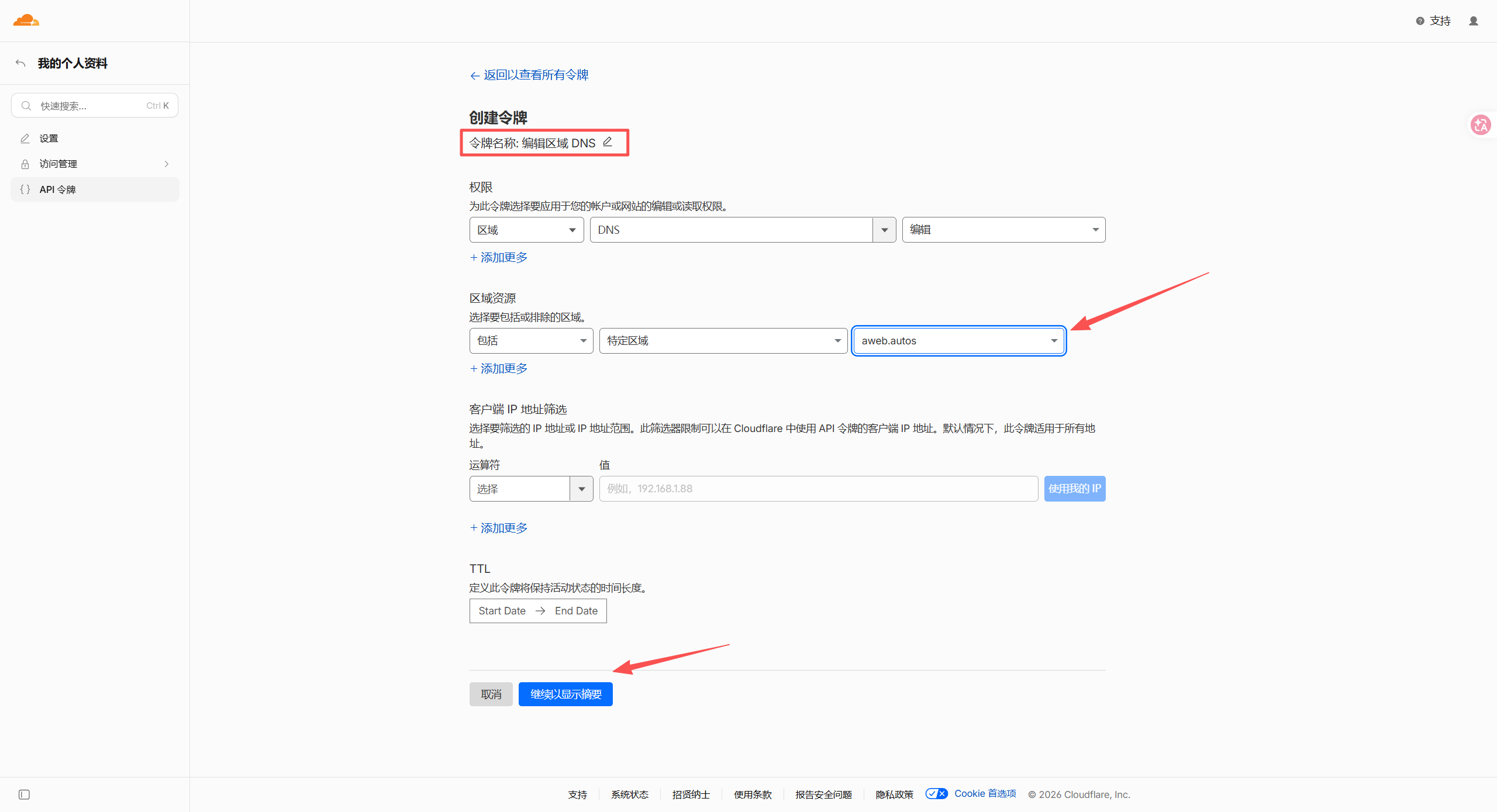Open the aweb.autos zone dropdown
The image size is (1497, 812).
point(959,341)
